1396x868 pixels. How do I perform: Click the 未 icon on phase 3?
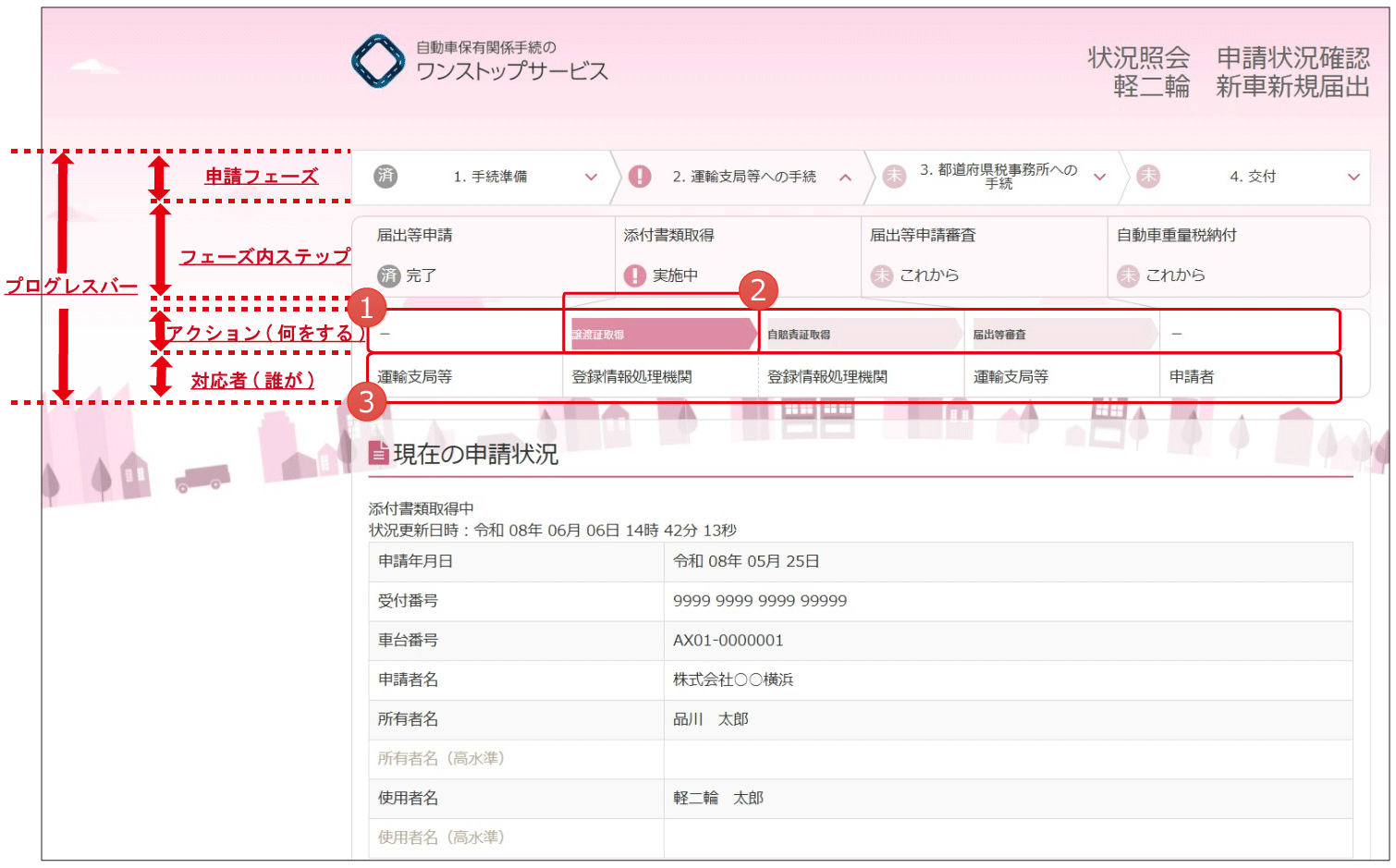pyautogui.click(x=894, y=177)
